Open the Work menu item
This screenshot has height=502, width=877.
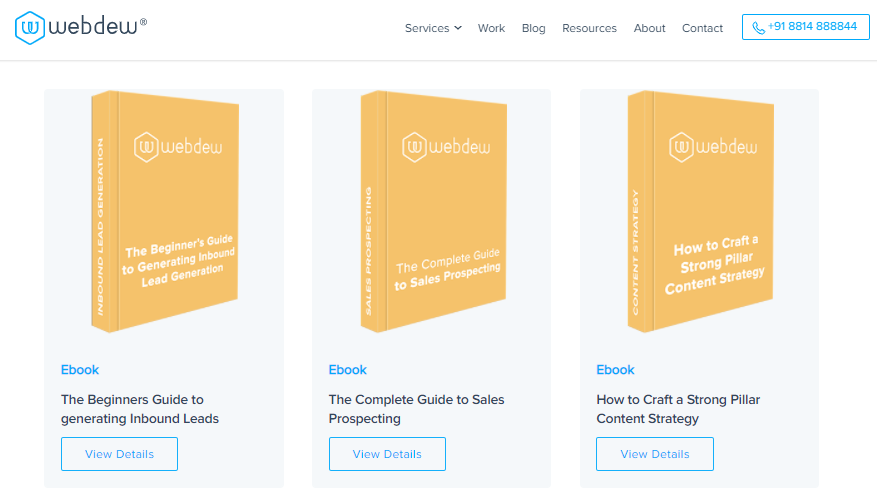[491, 28]
